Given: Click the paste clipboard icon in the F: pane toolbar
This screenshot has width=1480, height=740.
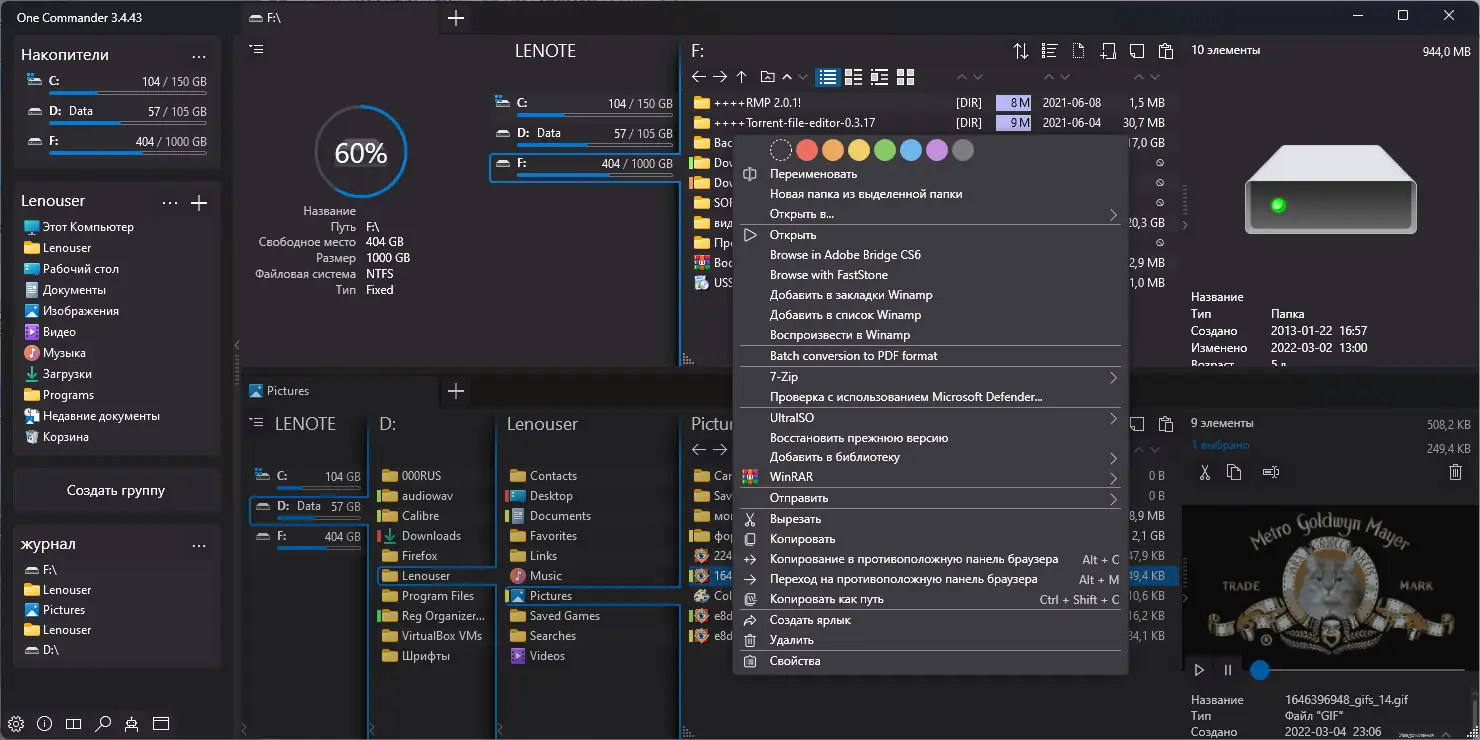Looking at the screenshot, I should [1165, 51].
